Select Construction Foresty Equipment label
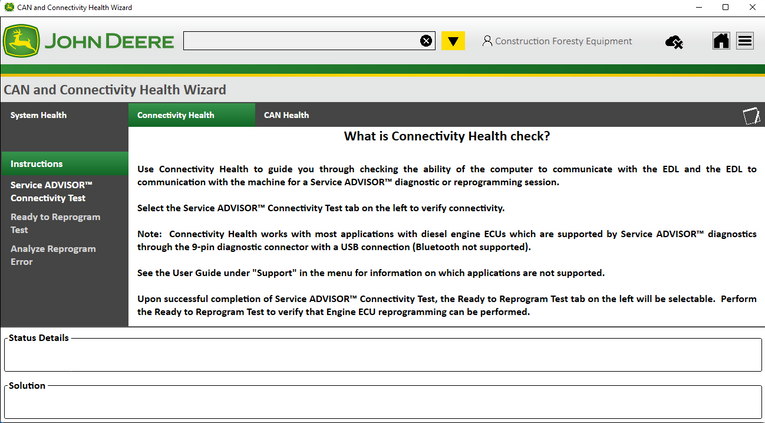 coord(564,41)
